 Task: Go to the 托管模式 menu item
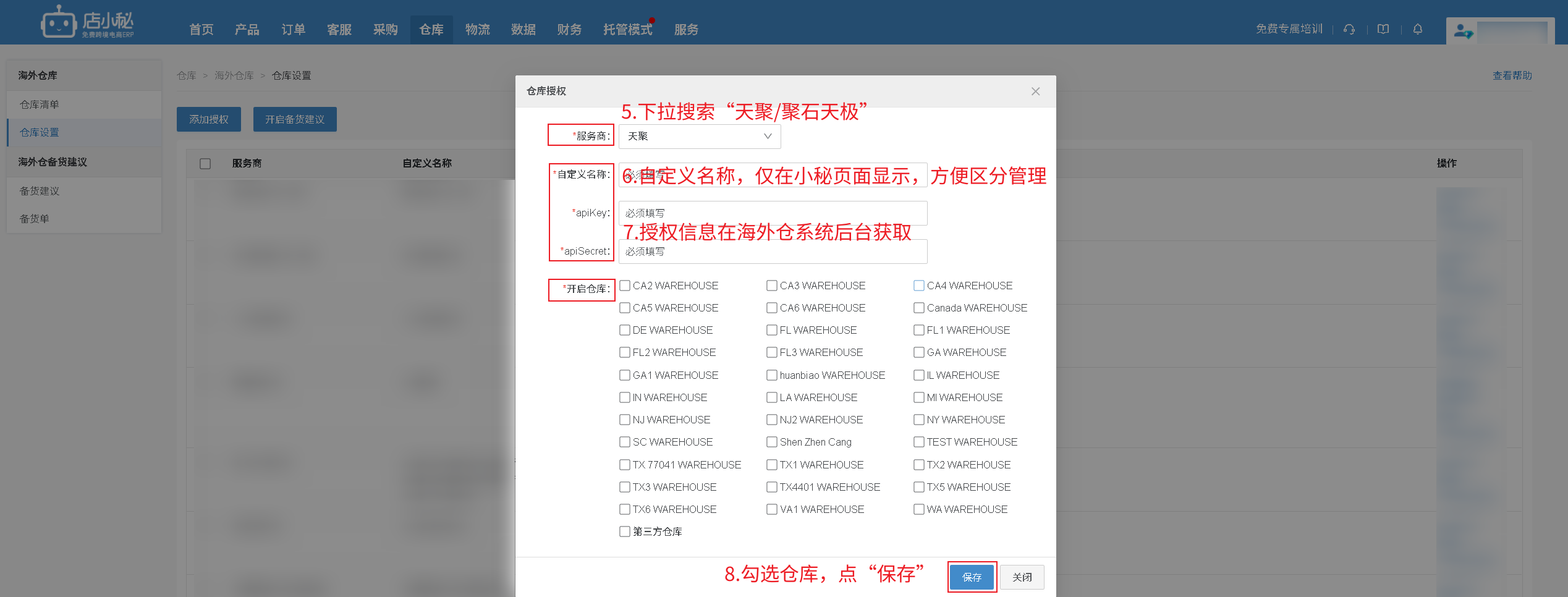pyautogui.click(x=627, y=30)
